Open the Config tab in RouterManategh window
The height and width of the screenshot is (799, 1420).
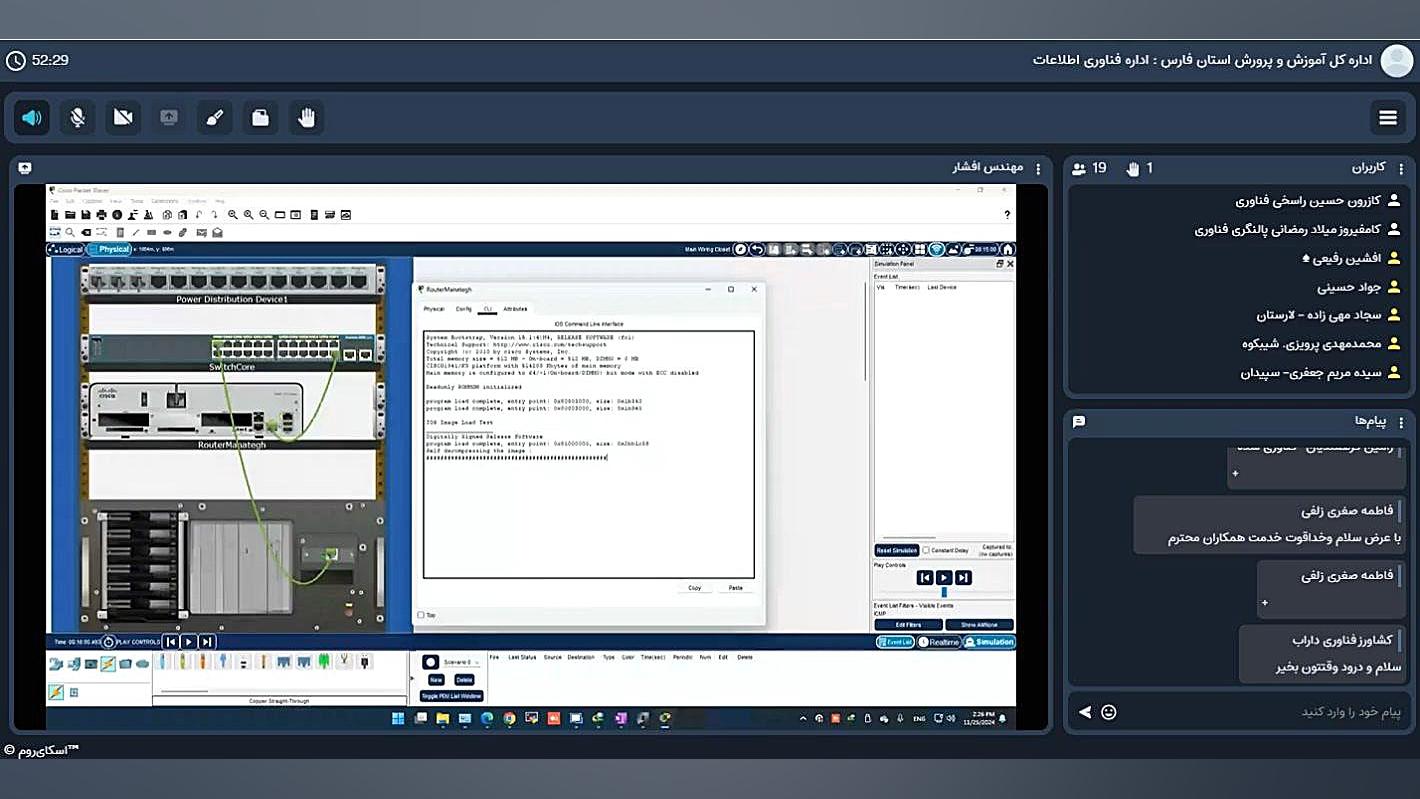tap(463, 309)
